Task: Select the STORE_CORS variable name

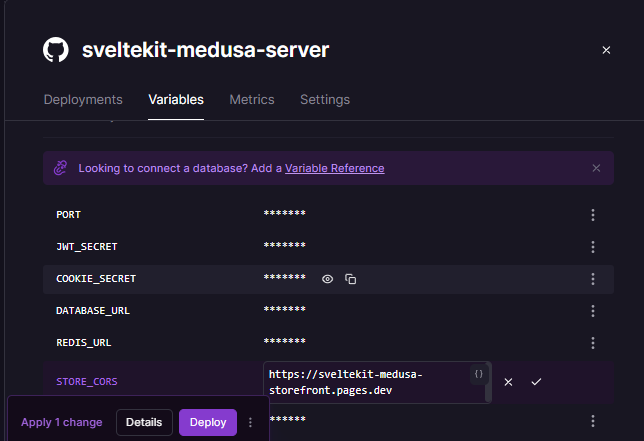Action: coord(87,382)
